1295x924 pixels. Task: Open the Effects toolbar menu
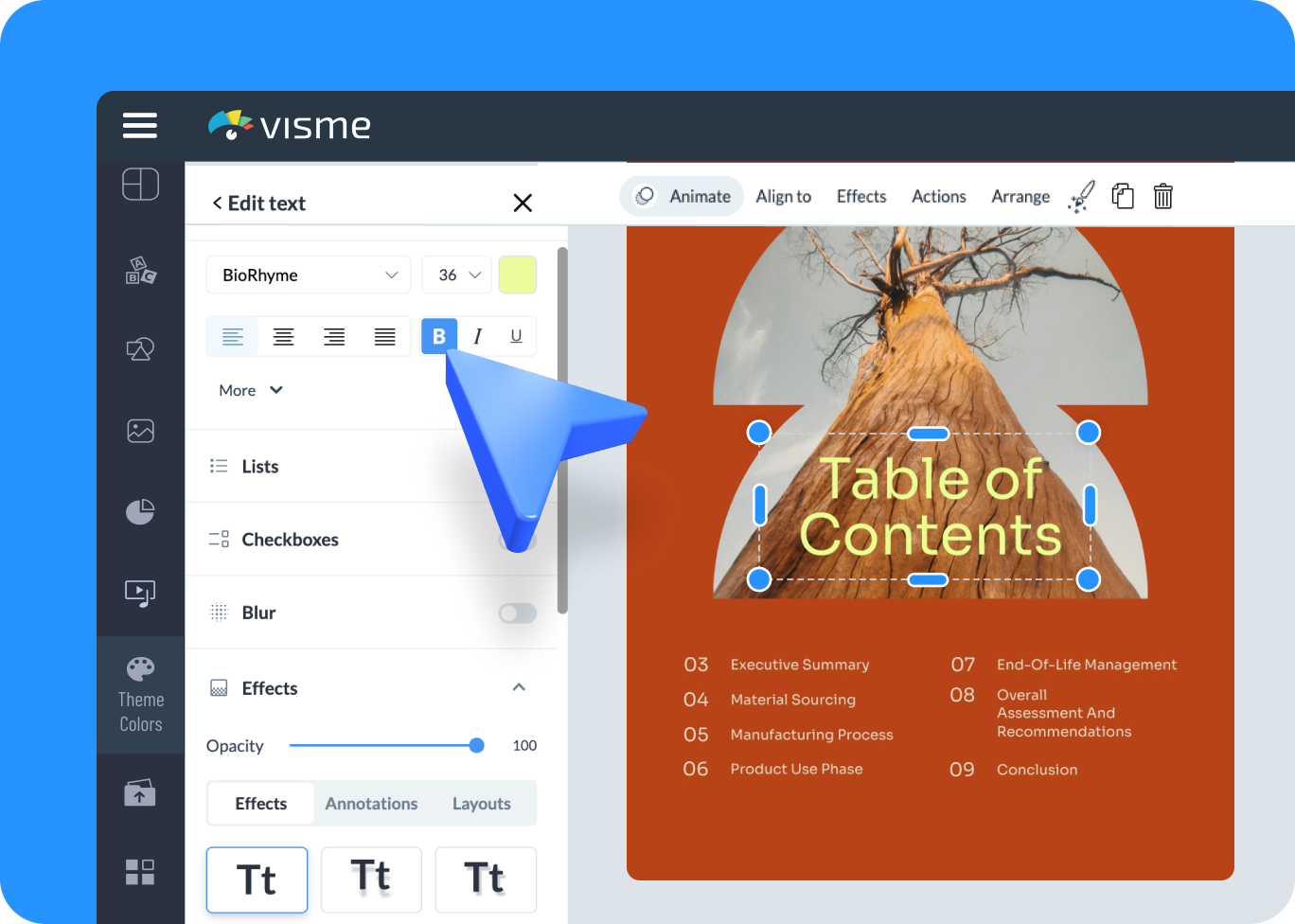[x=861, y=196]
